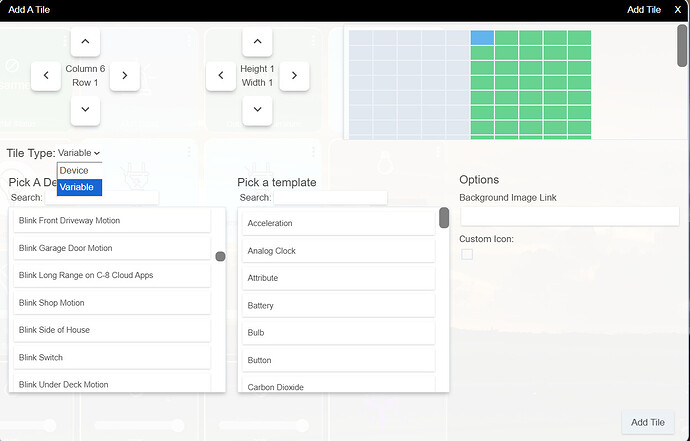Open the Tile Type dropdown
This screenshot has height=441, width=690.
coord(79,153)
